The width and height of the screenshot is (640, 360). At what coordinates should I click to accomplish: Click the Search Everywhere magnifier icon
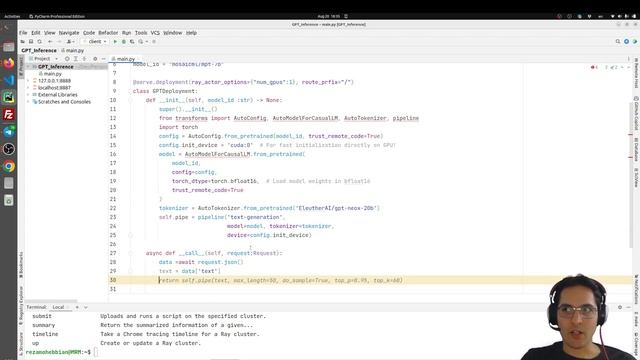tap(618, 42)
